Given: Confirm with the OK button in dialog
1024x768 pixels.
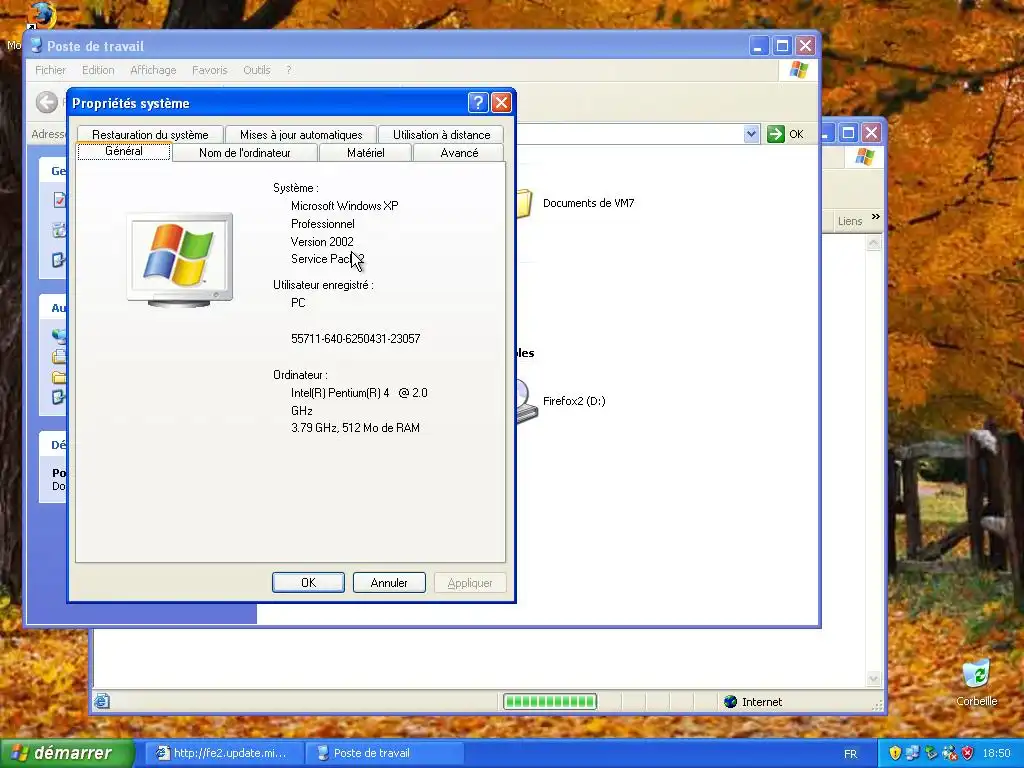Looking at the screenshot, I should point(308,583).
